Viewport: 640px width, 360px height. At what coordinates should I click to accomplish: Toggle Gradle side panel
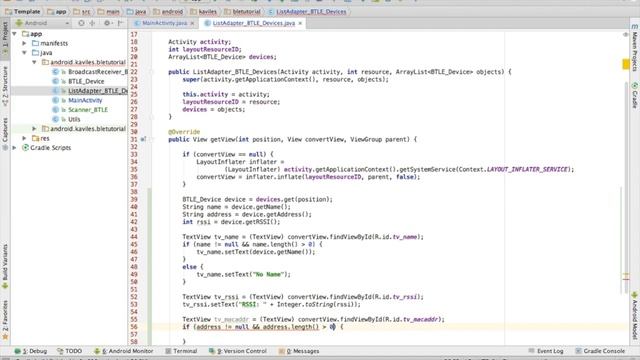click(x=635, y=95)
